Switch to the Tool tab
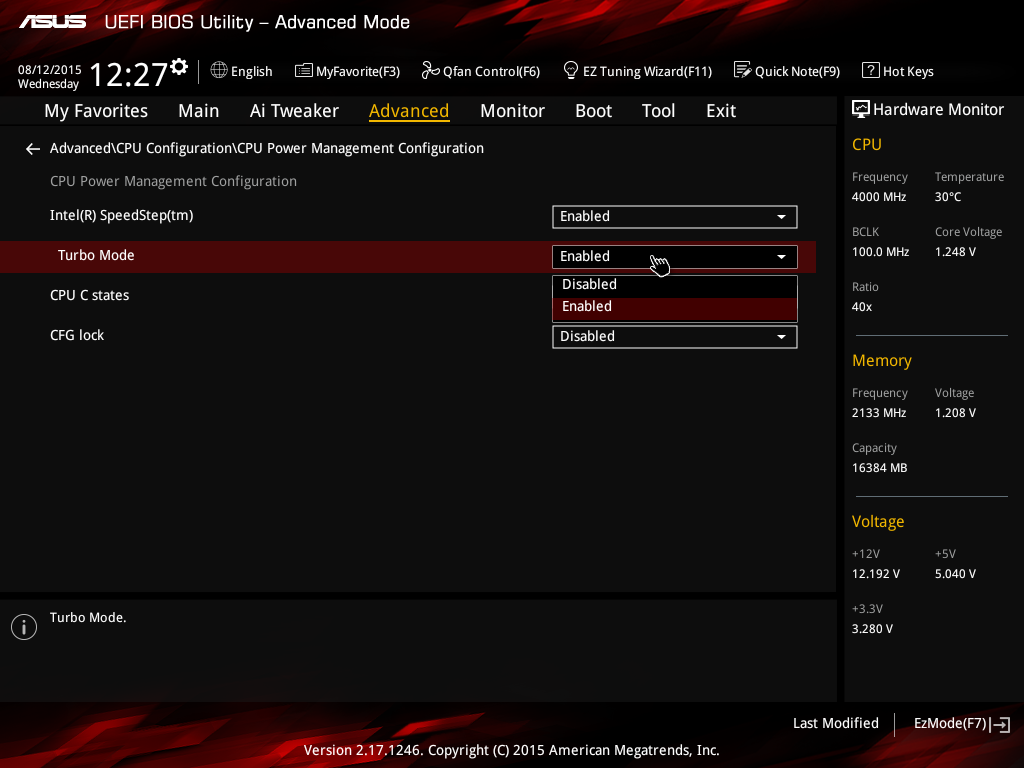The height and width of the screenshot is (768, 1024). coord(658,111)
